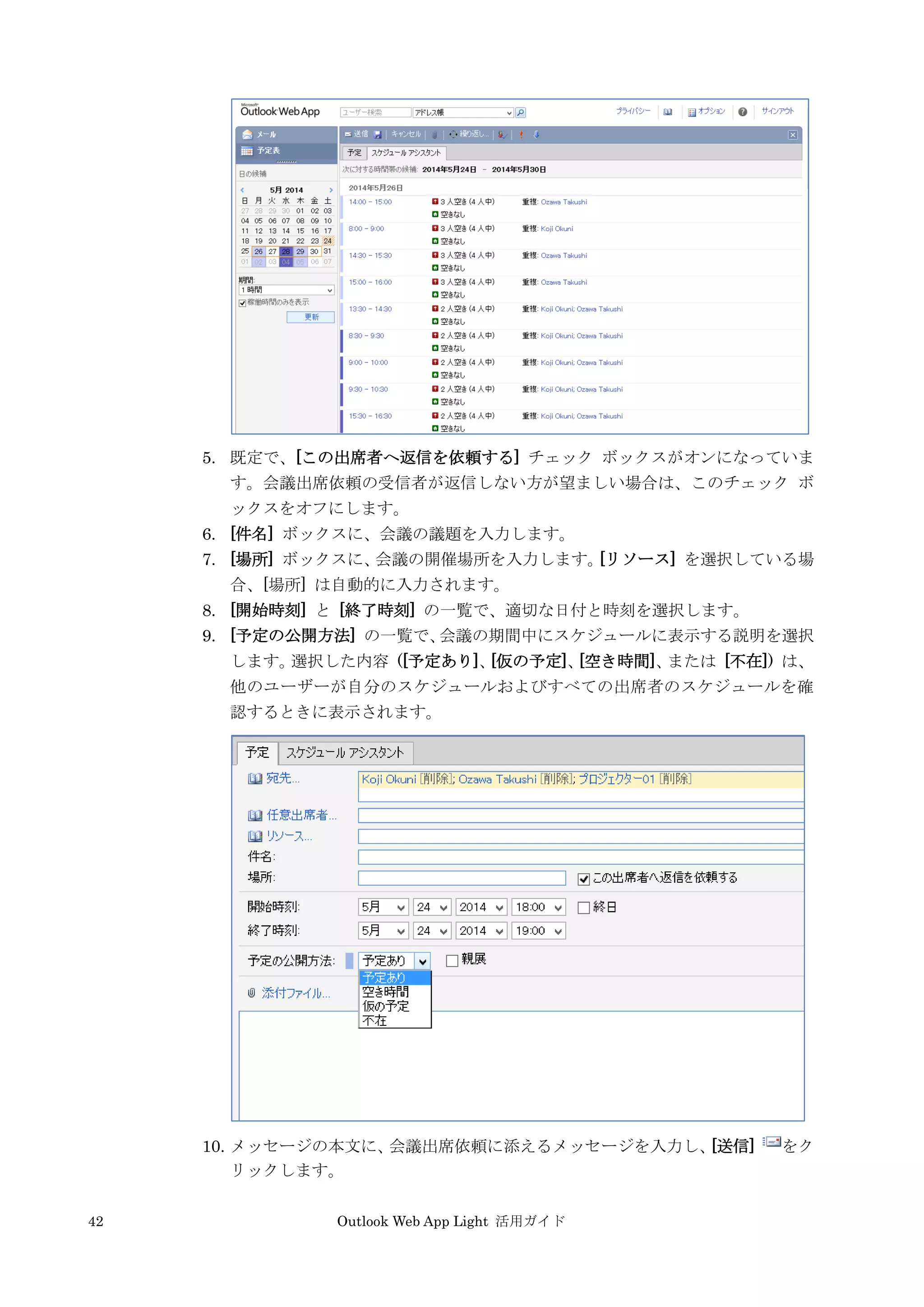Toggle request response from attendees checkbox

click(583, 880)
